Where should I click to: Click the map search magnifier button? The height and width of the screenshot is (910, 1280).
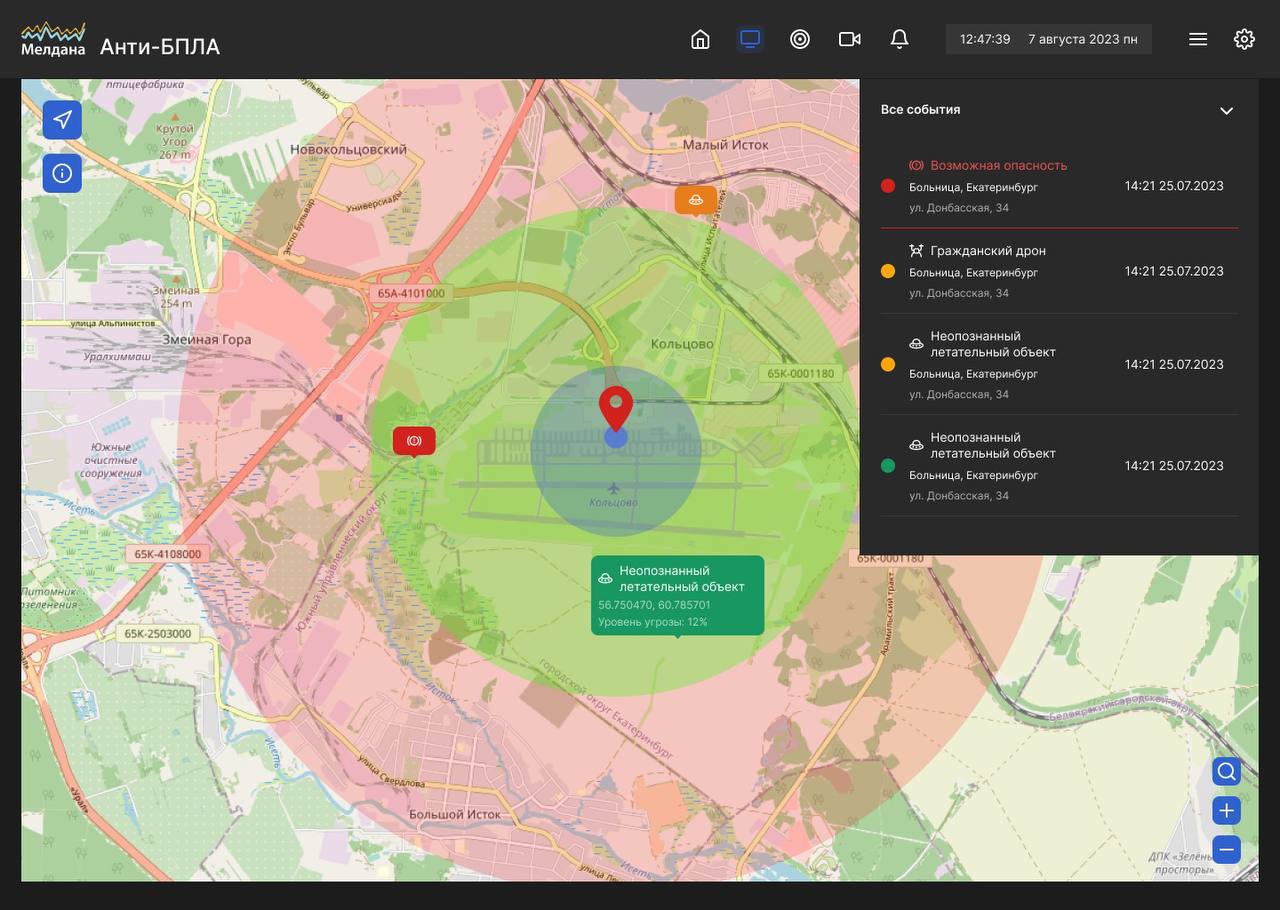[1226, 772]
